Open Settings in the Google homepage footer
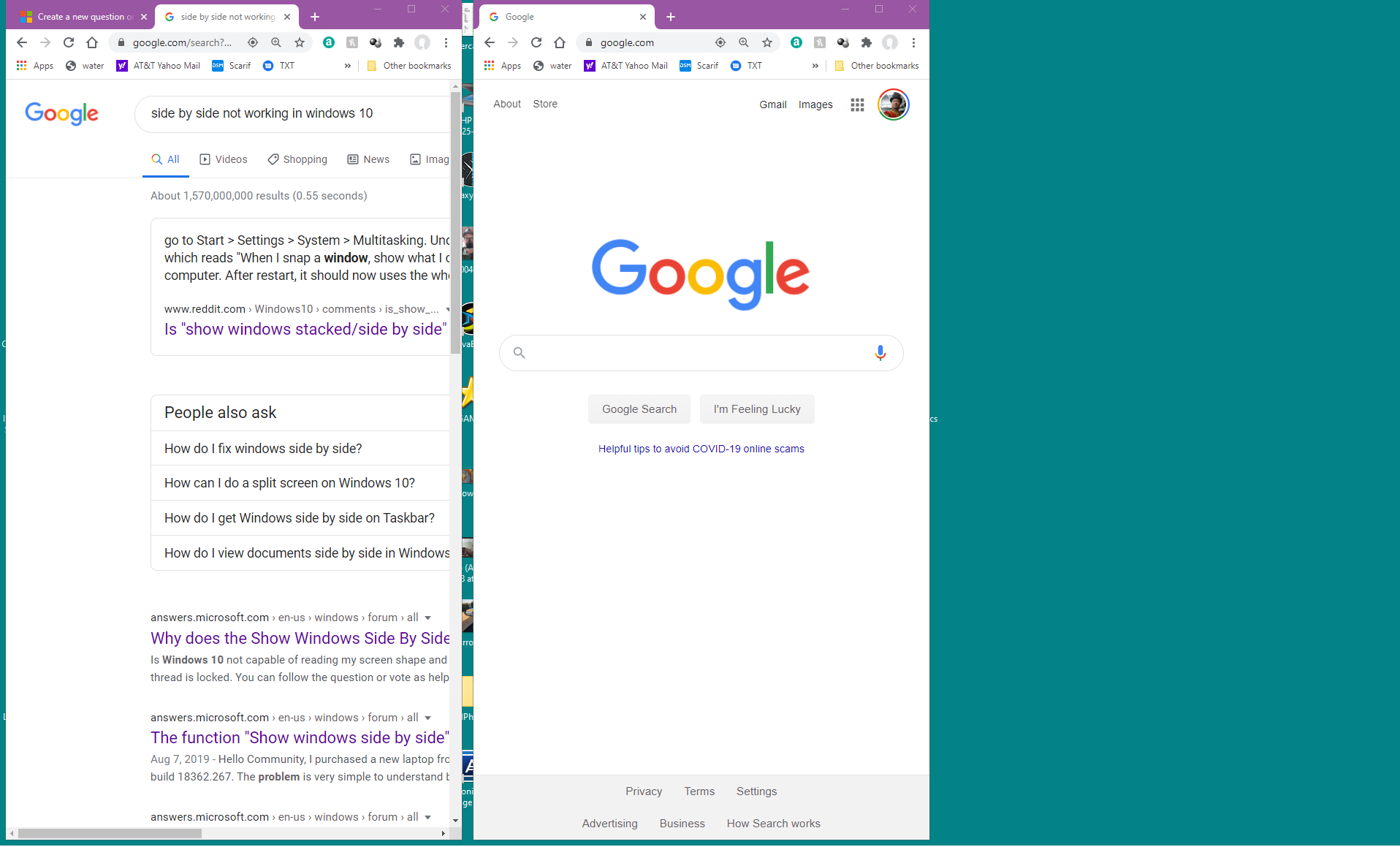The height and width of the screenshot is (847, 1400). pos(757,791)
